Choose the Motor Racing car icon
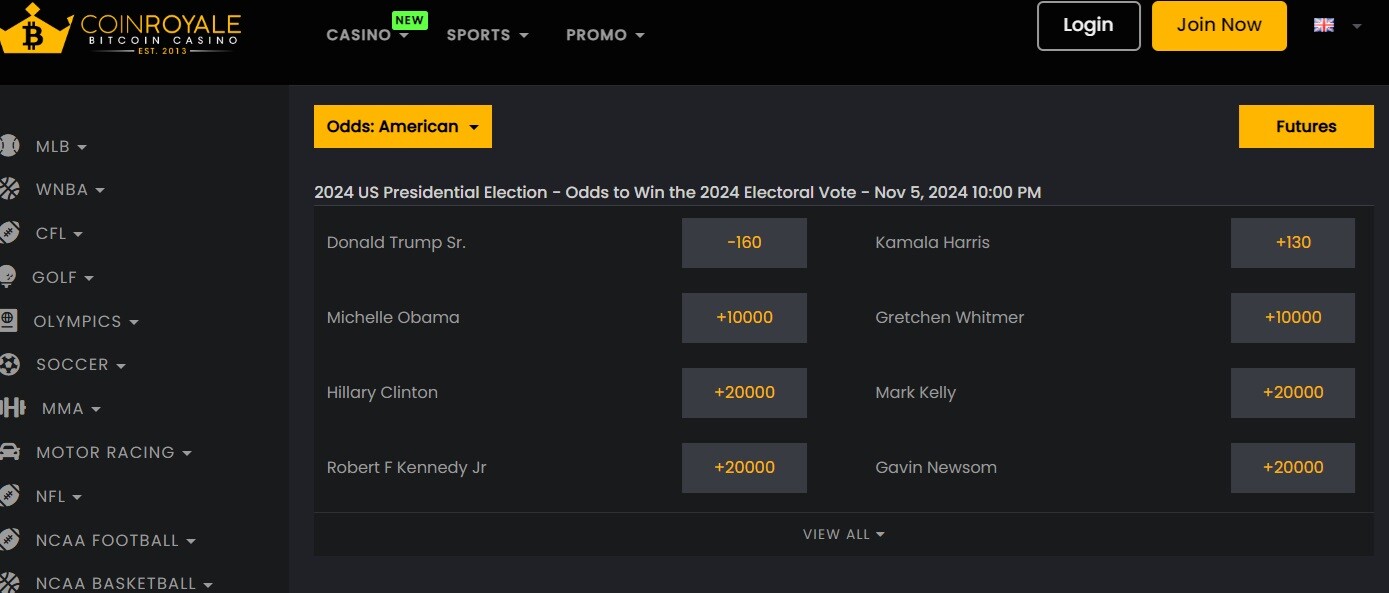Image resolution: width=1389 pixels, height=593 pixels. (x=9, y=452)
